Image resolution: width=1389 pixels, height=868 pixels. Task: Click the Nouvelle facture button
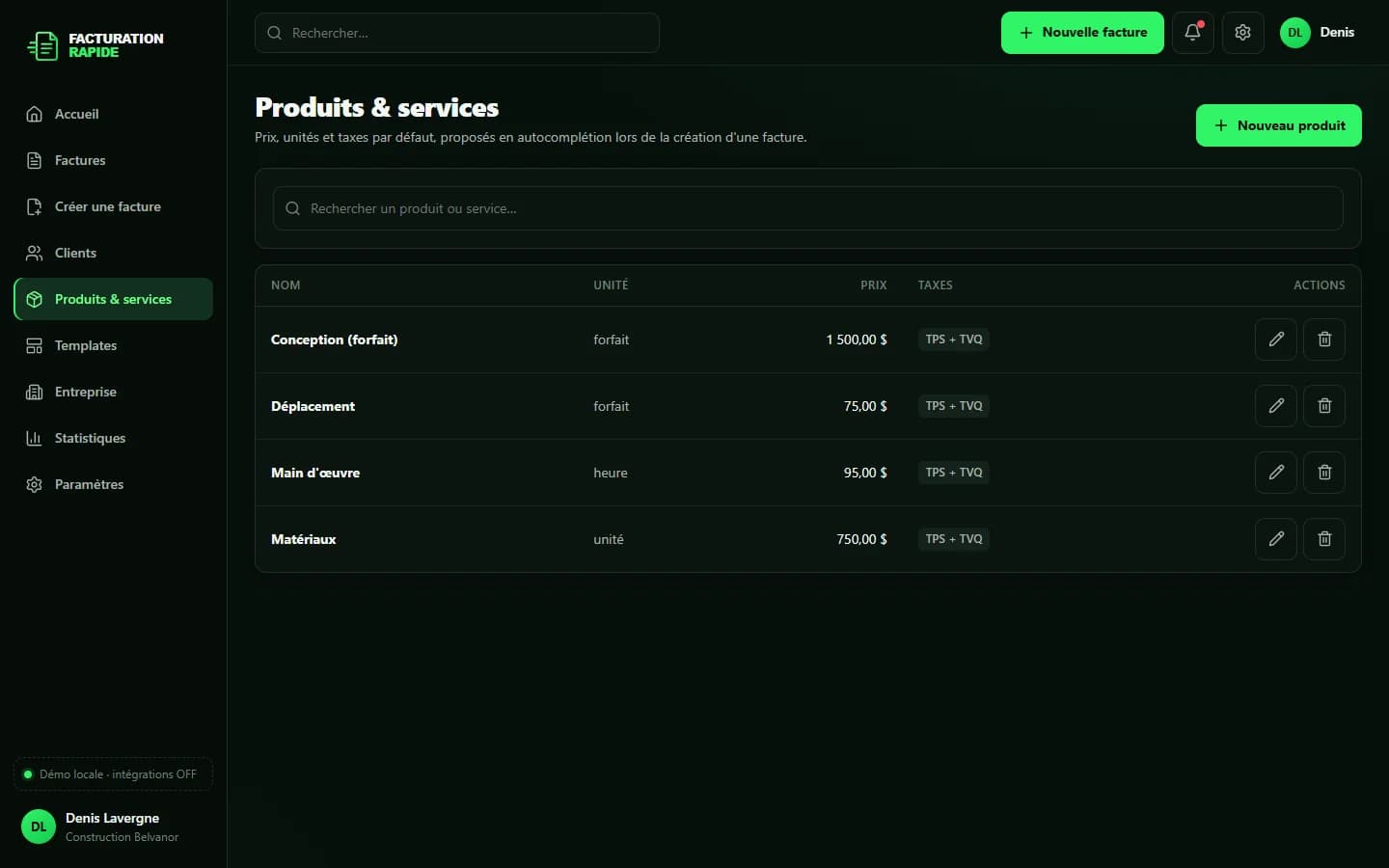tap(1082, 33)
